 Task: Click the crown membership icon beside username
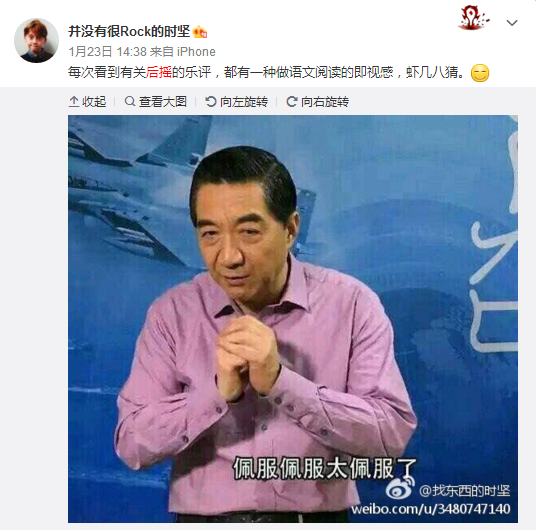click(200, 32)
